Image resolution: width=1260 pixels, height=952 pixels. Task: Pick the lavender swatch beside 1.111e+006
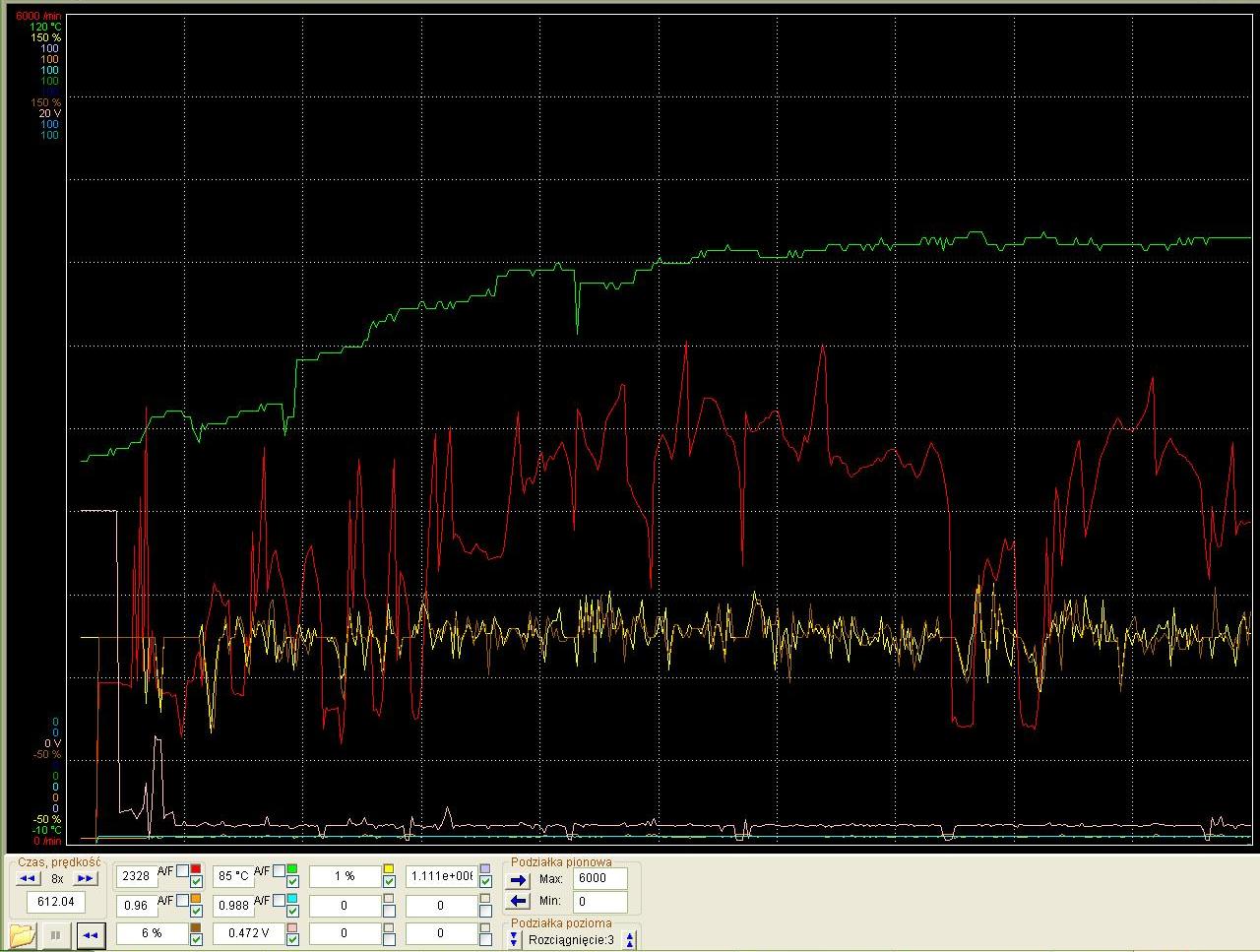[x=485, y=869]
